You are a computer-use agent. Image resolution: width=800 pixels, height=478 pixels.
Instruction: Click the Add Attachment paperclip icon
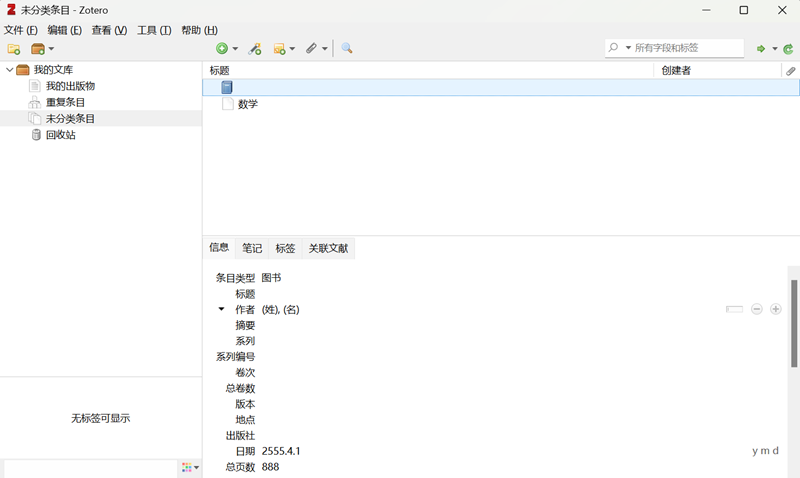(x=312, y=48)
